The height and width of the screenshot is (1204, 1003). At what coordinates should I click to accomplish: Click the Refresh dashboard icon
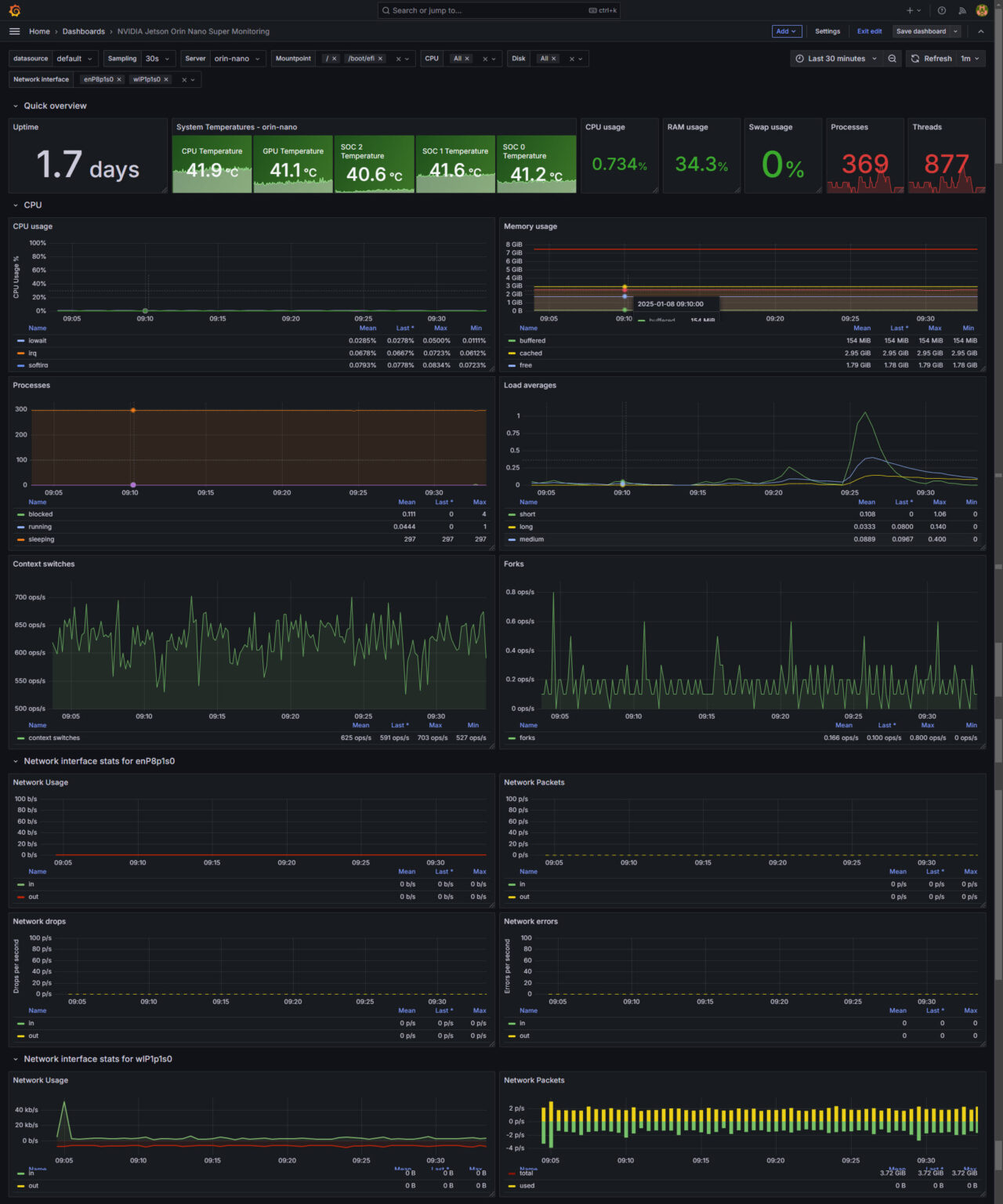click(x=914, y=58)
